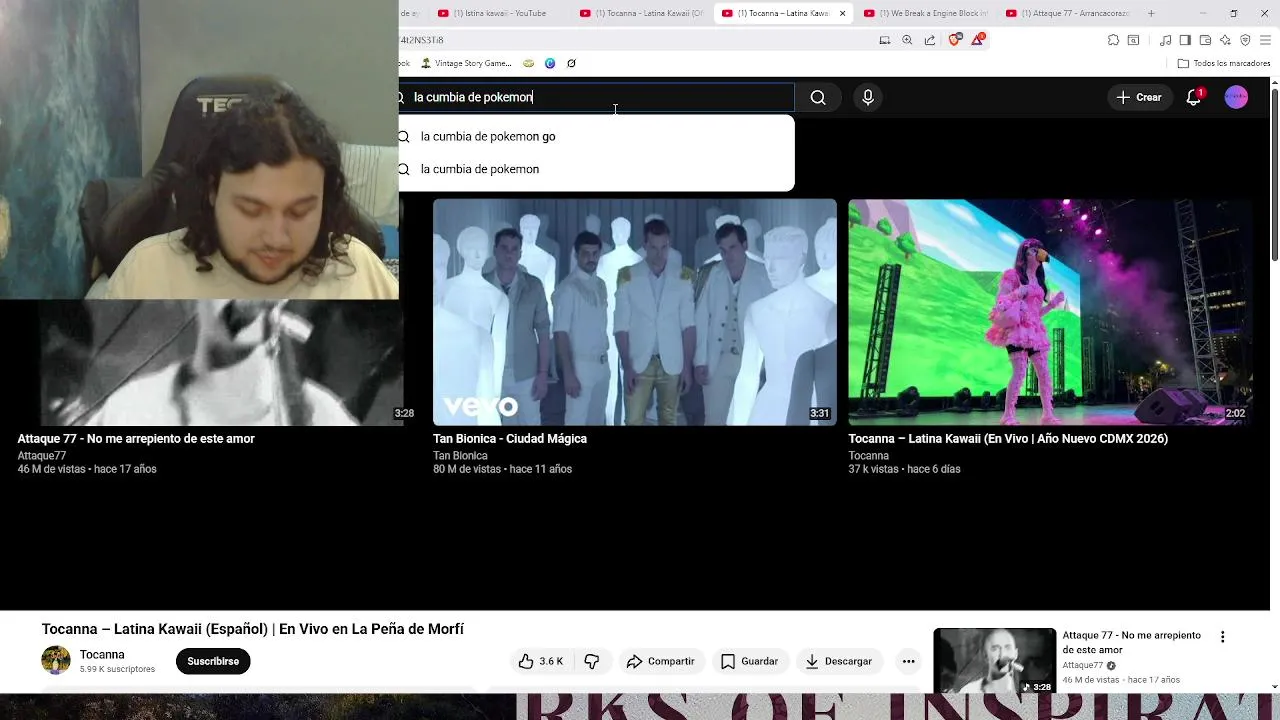
Task: Click the Attaque77 channel name under the grid video
Action: point(42,456)
